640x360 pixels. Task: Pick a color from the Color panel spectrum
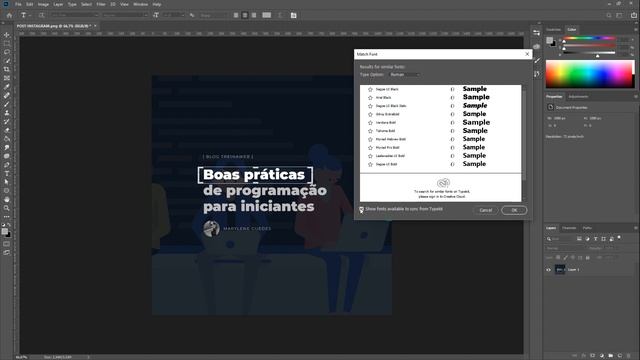pos(590,74)
